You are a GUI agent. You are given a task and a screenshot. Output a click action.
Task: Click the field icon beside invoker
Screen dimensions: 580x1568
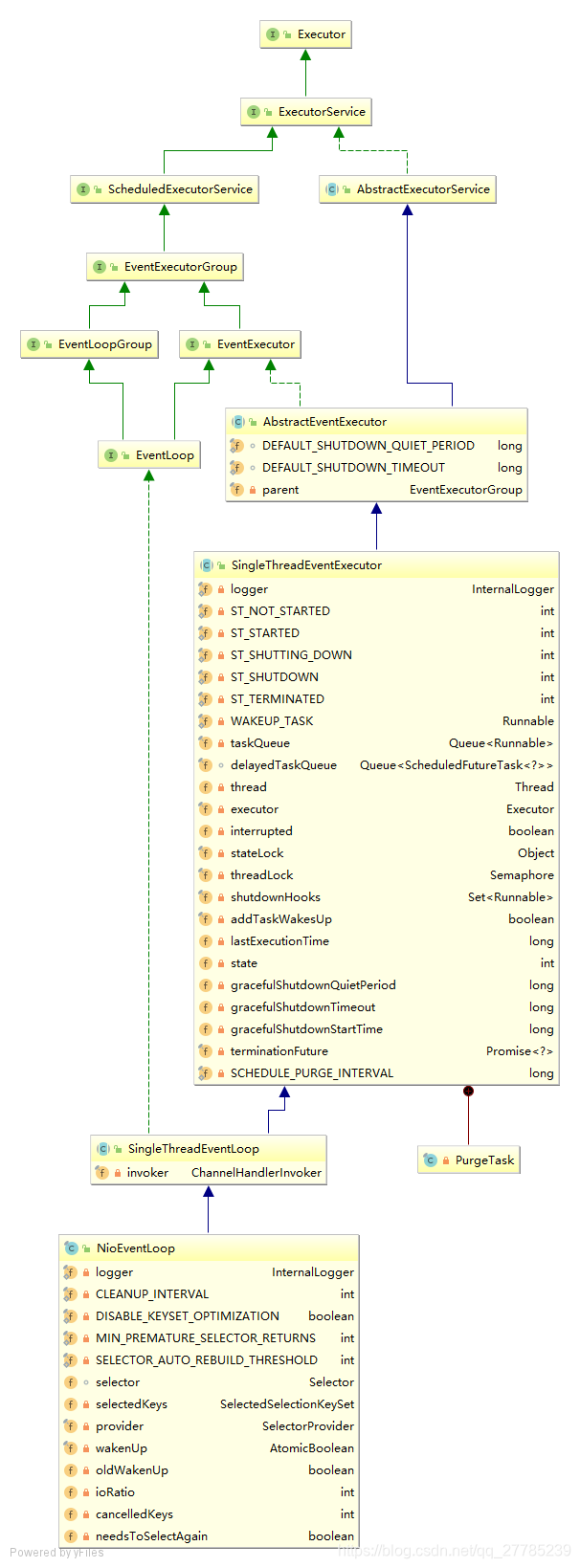[101, 1173]
